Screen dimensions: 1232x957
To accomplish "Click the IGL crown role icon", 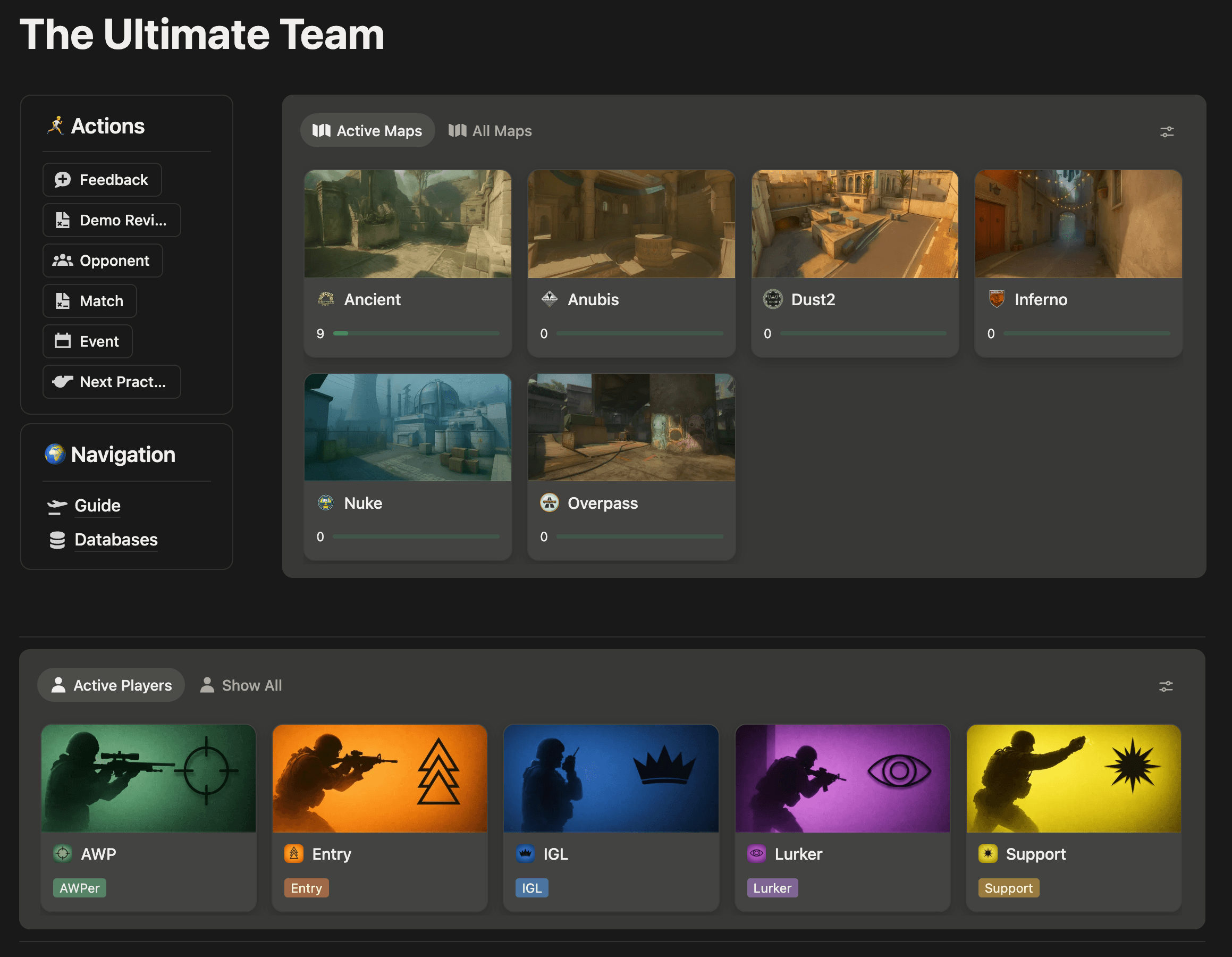I will point(525,853).
